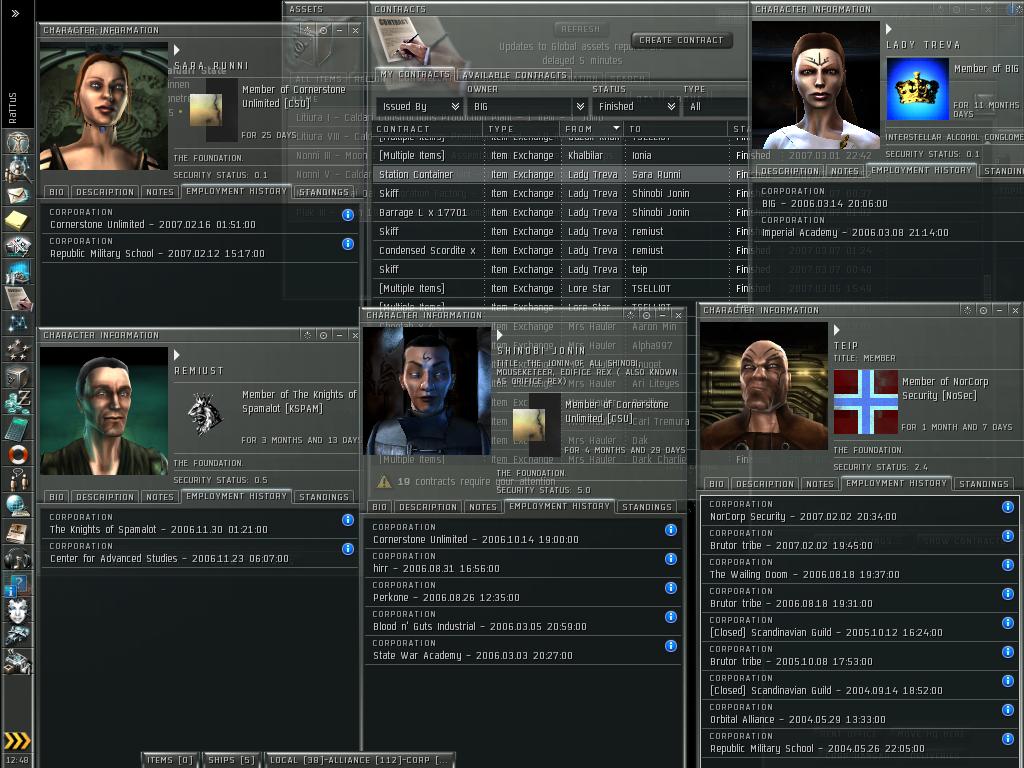Sort contracts by the From column header
The image size is (1024, 768).
(x=591, y=129)
